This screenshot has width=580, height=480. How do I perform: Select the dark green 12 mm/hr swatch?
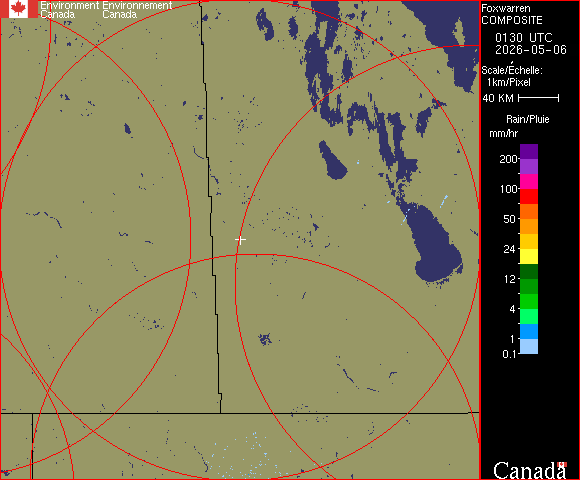point(529,271)
